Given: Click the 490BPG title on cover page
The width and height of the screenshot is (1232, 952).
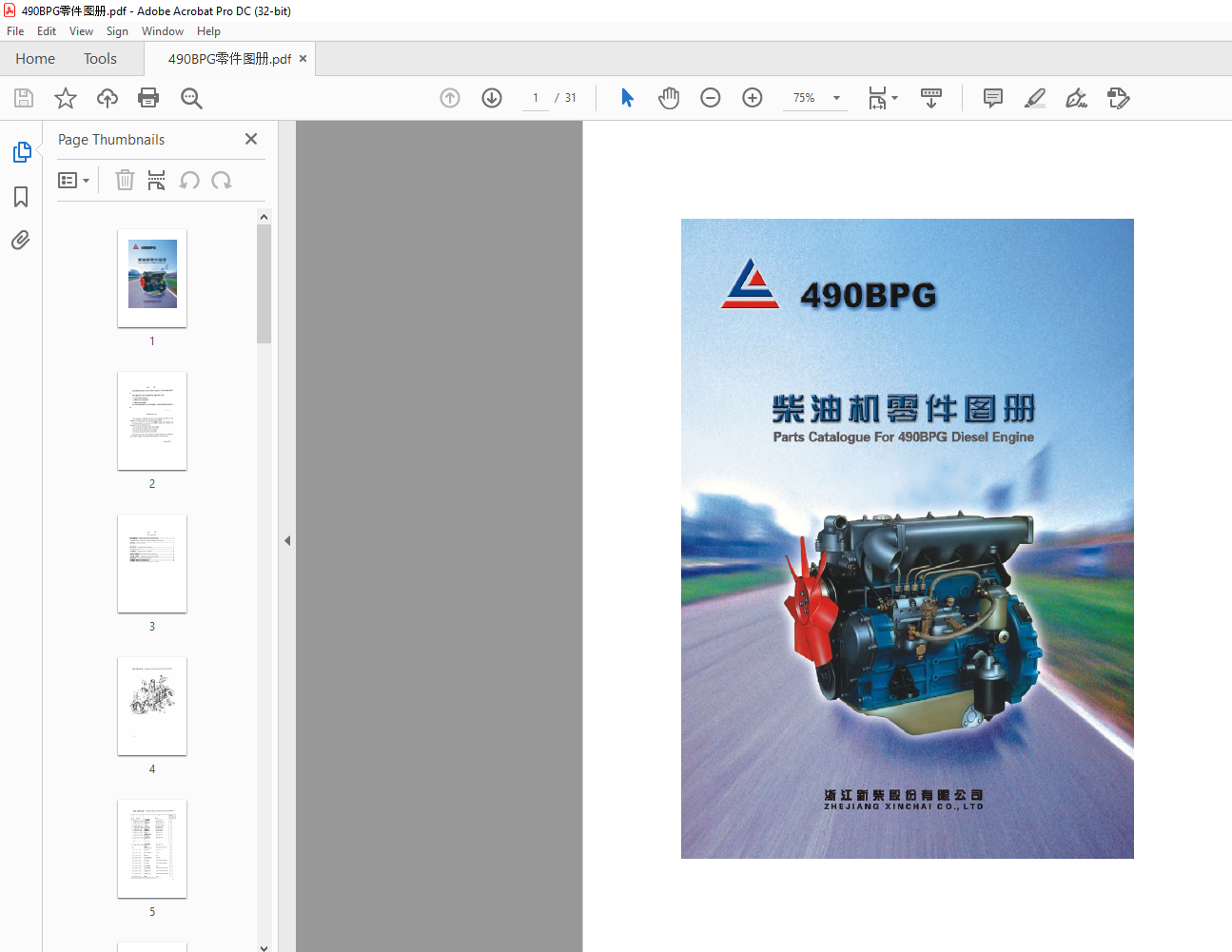Looking at the screenshot, I should pyautogui.click(x=869, y=296).
